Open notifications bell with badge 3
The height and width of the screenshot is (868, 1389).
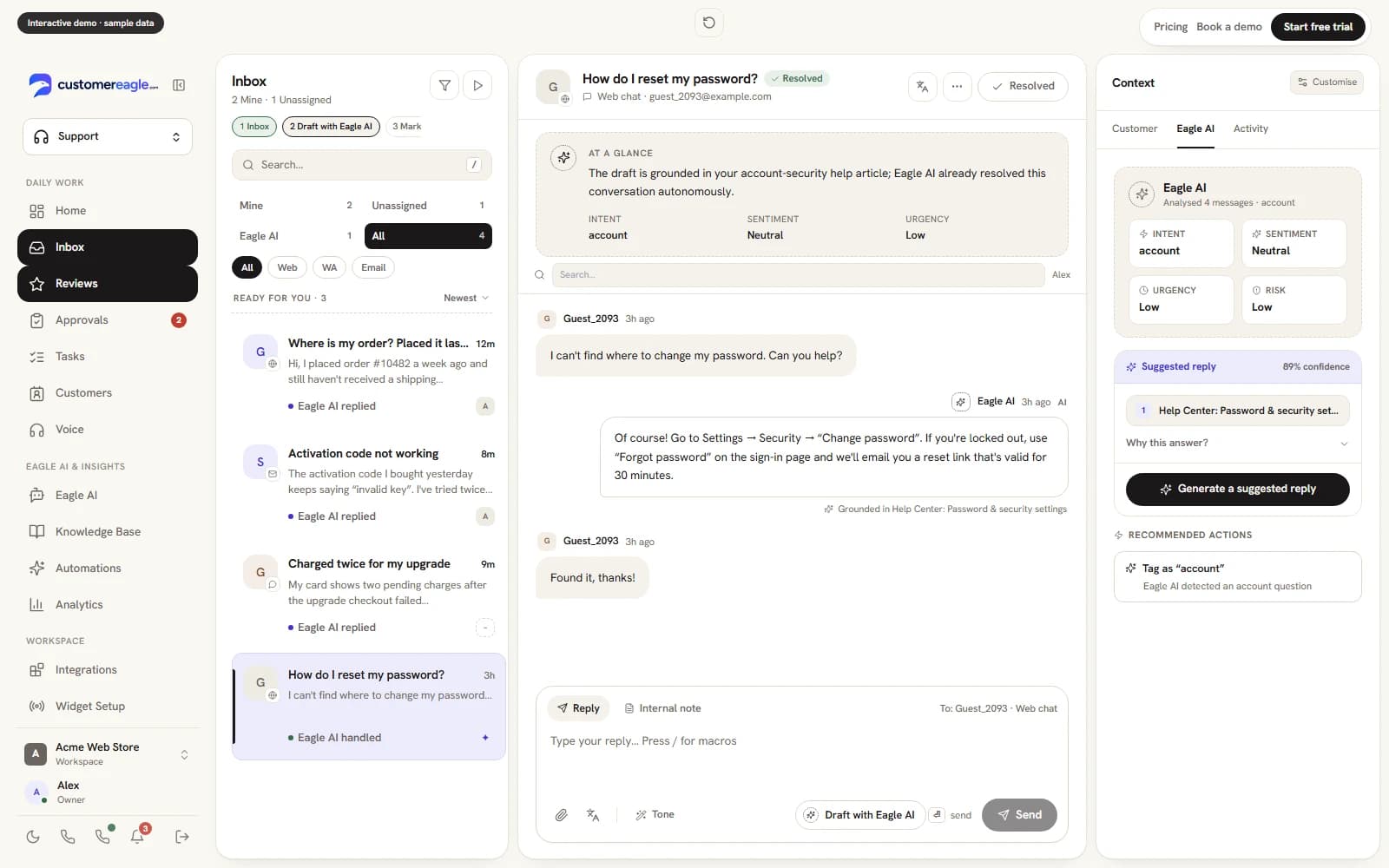pos(137,837)
